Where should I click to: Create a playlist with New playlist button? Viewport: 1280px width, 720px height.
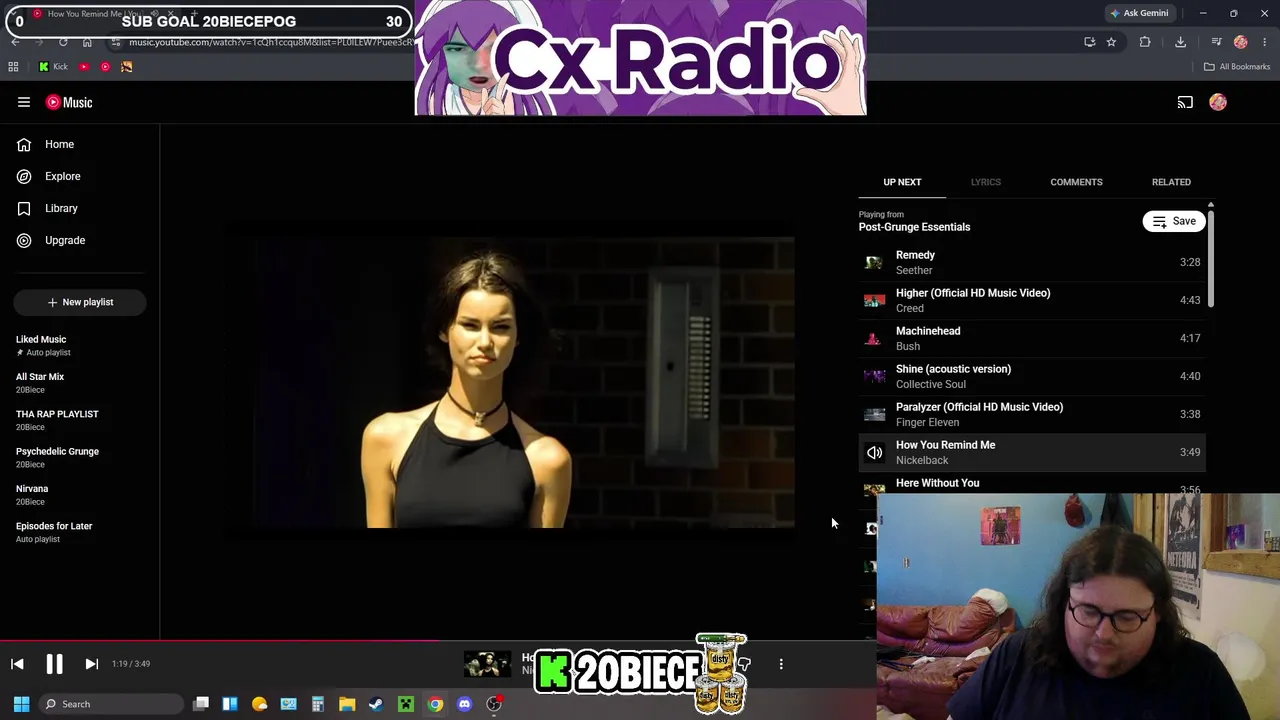pyautogui.click(x=80, y=302)
